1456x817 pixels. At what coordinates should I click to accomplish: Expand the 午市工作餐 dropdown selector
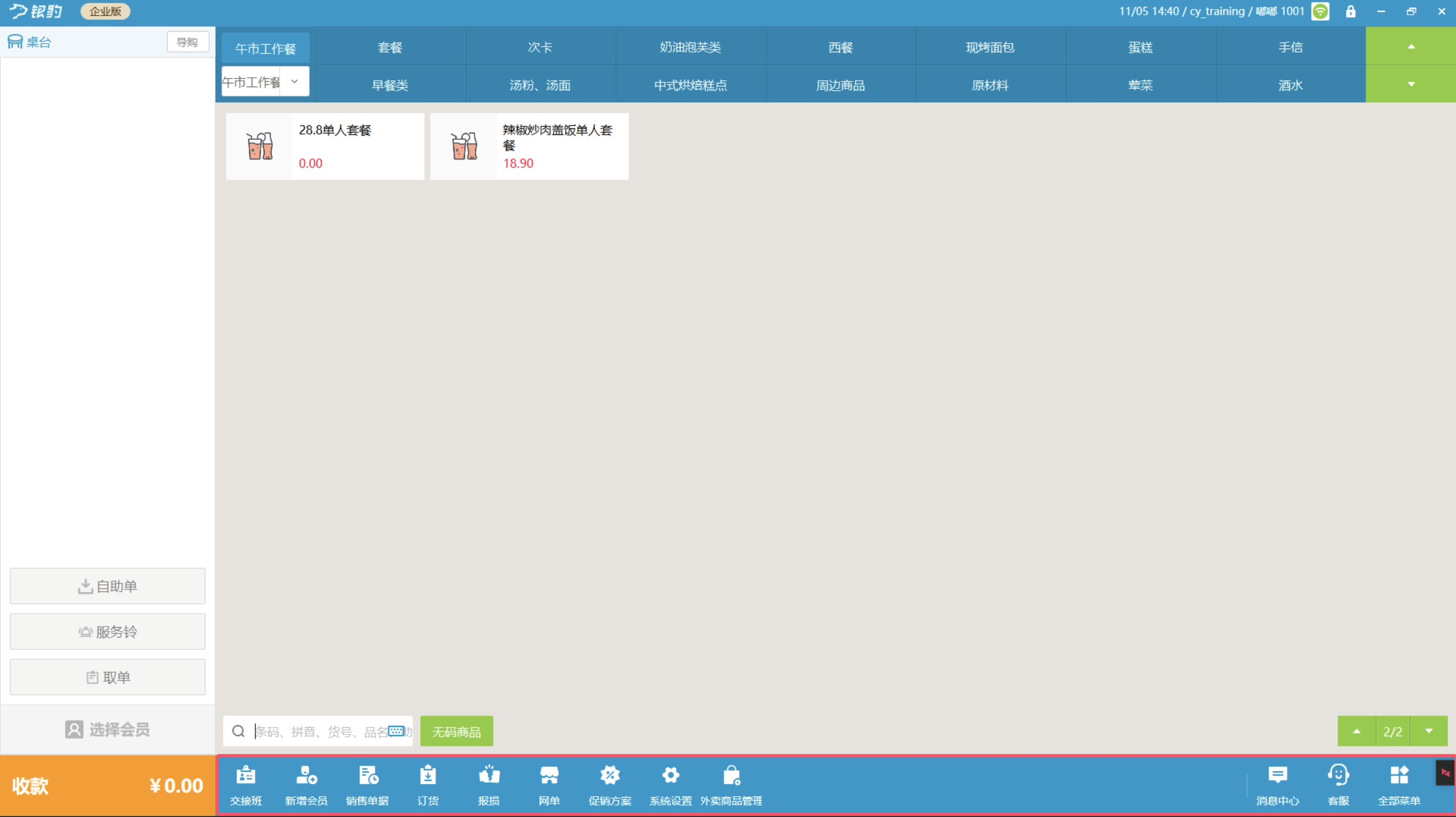294,81
